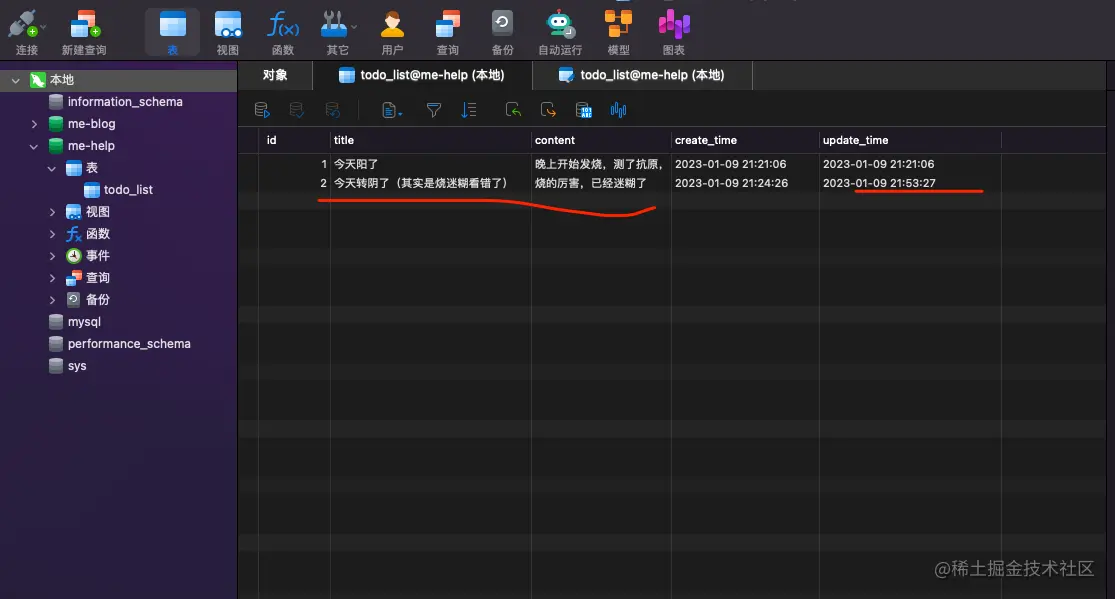Expand the 视图 folder in sidebar

(x=52, y=212)
